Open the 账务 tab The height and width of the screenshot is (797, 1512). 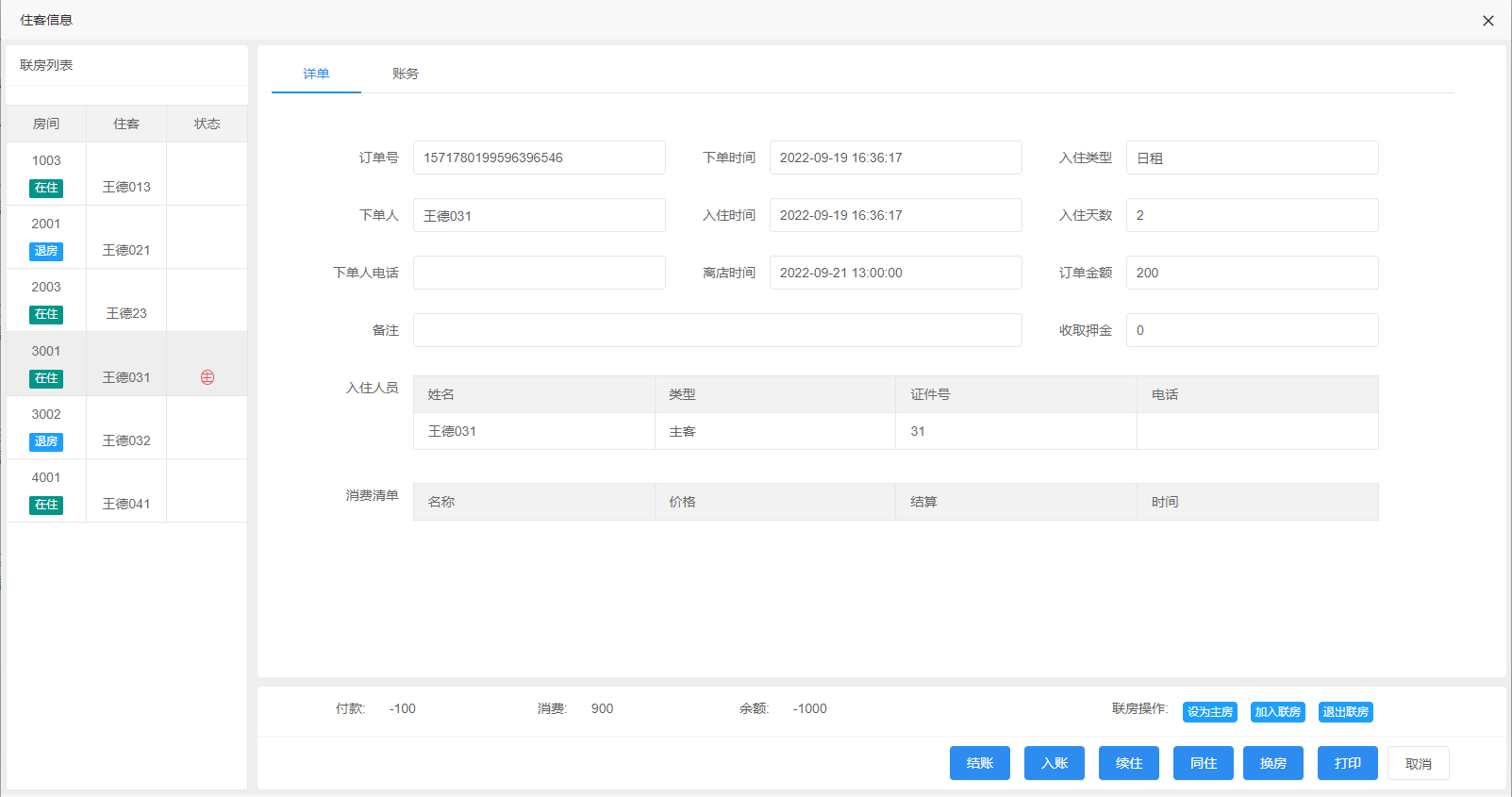(406, 74)
